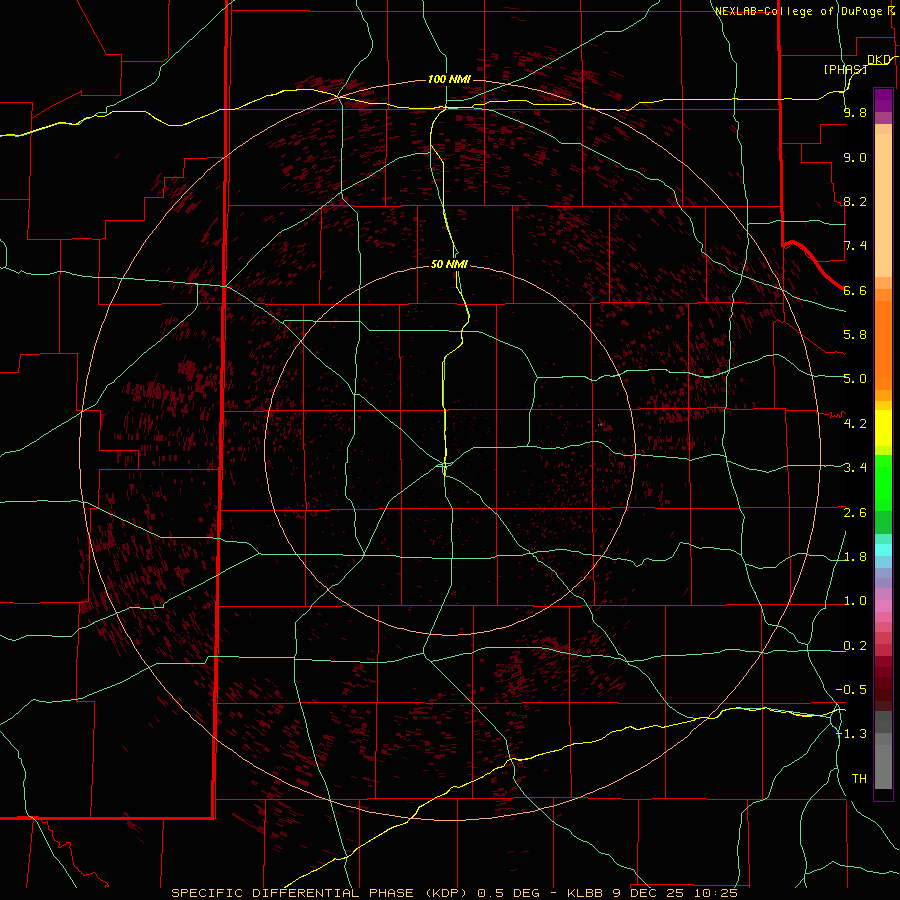Click the 5.0 scale label
900x900 pixels.
(x=855, y=379)
